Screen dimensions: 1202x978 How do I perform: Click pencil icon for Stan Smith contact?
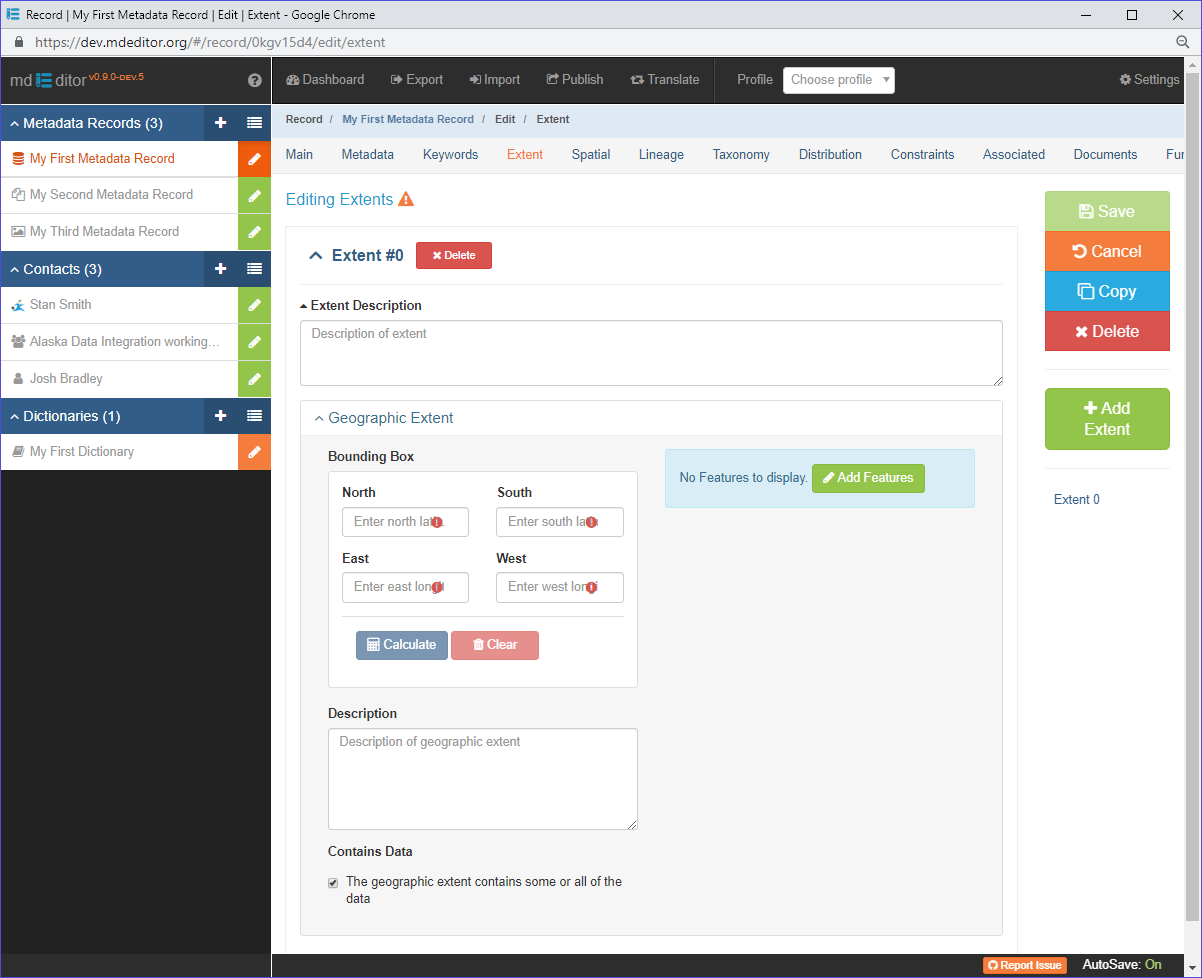(254, 305)
